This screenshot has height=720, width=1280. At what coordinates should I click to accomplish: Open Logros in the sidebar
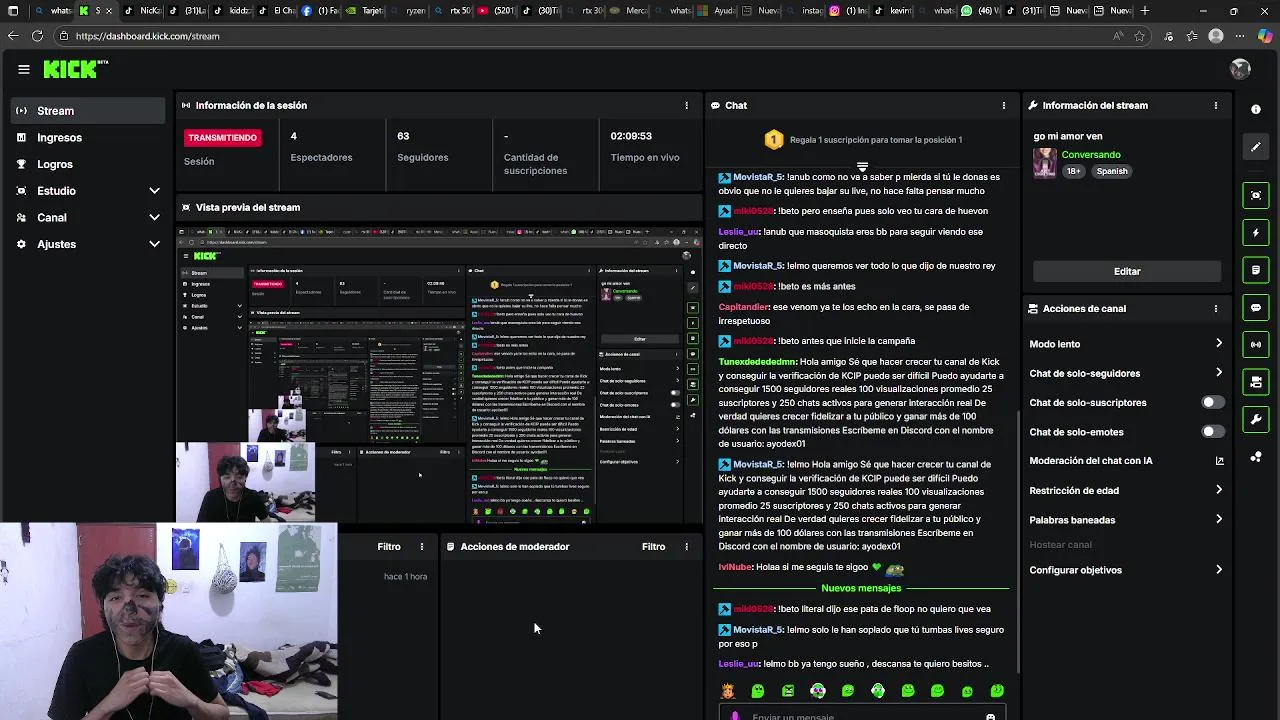tap(88, 164)
